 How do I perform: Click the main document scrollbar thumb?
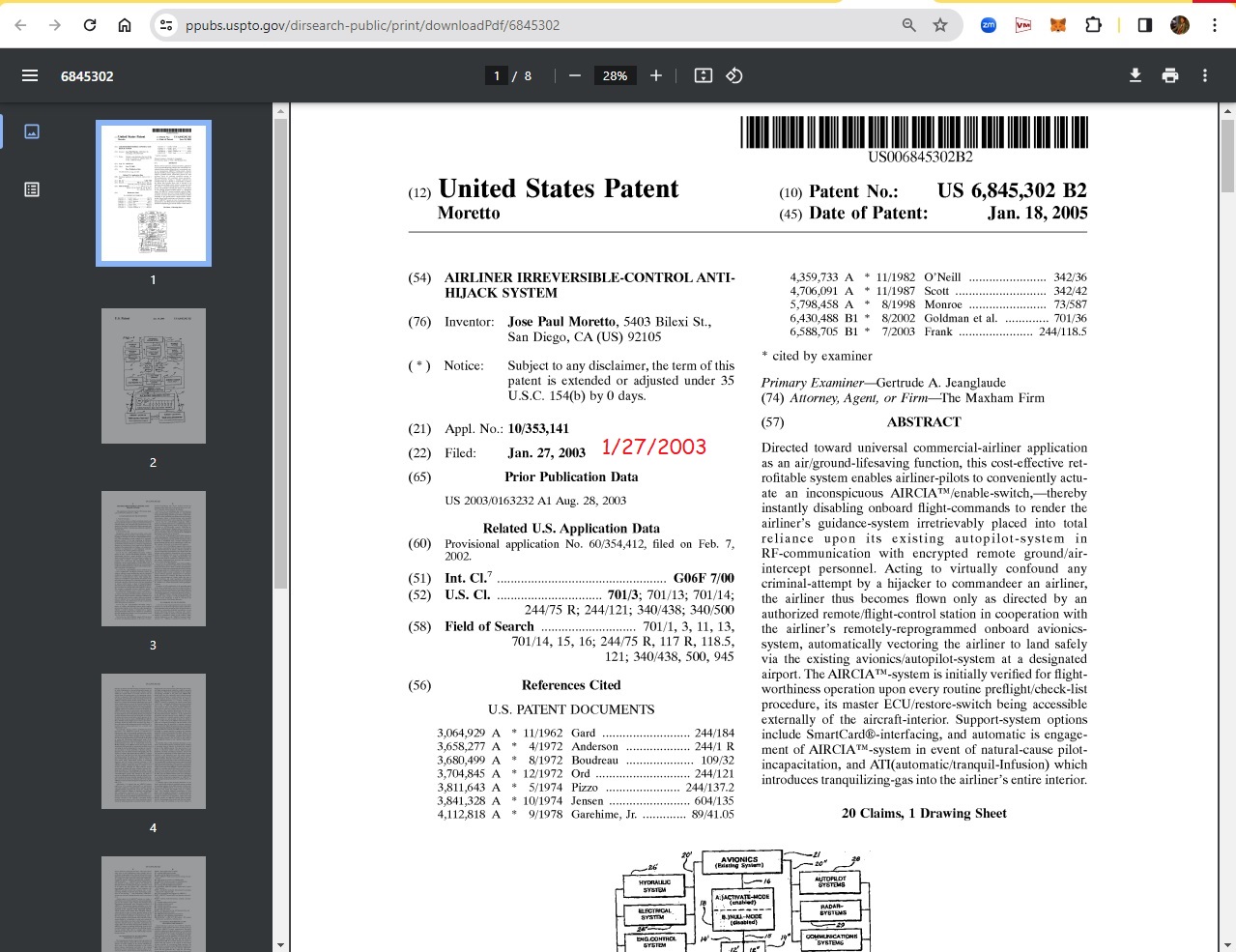click(1227, 157)
